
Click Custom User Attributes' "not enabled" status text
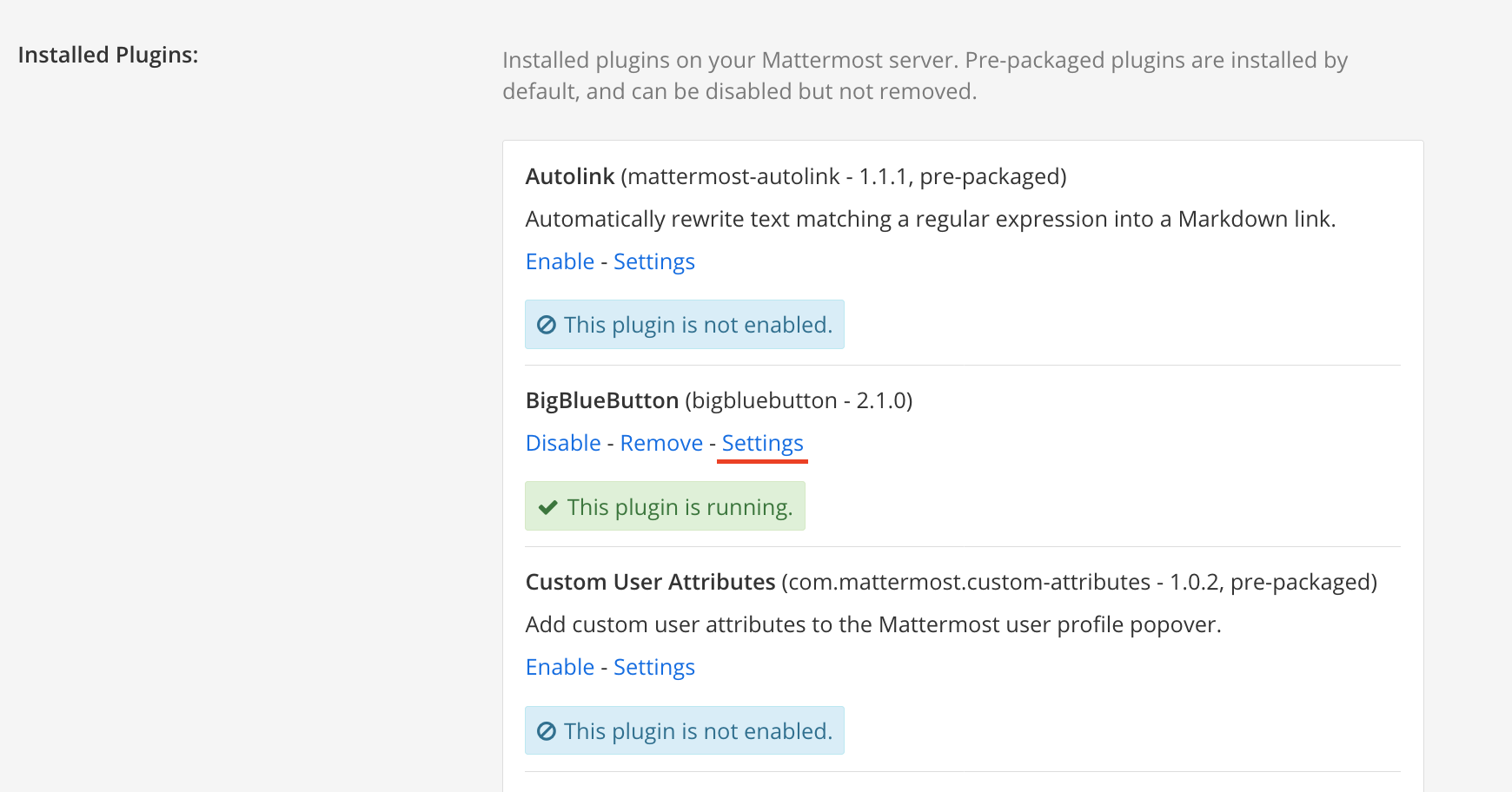pos(698,731)
